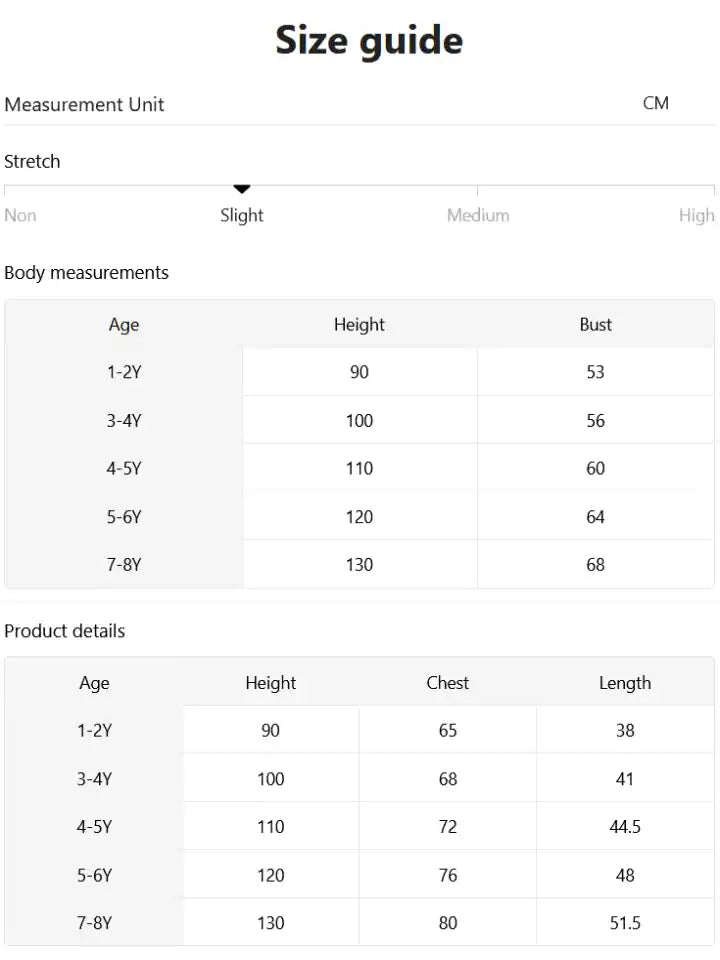The width and height of the screenshot is (720, 960).
Task: Select the Medium stretch label
Action: click(478, 215)
